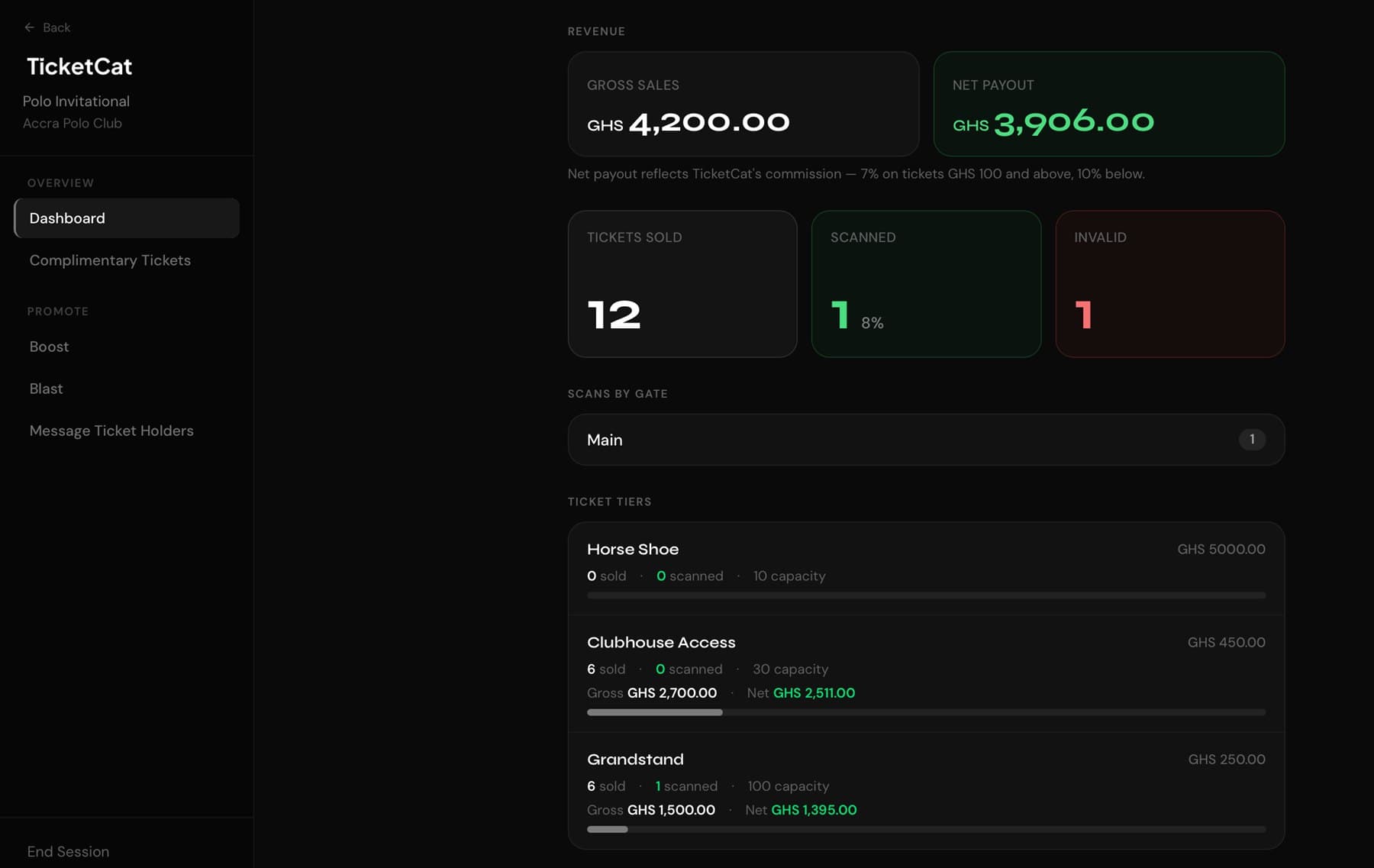Click the 8% scanned percentage
The width and height of the screenshot is (1374, 868).
[872, 324]
